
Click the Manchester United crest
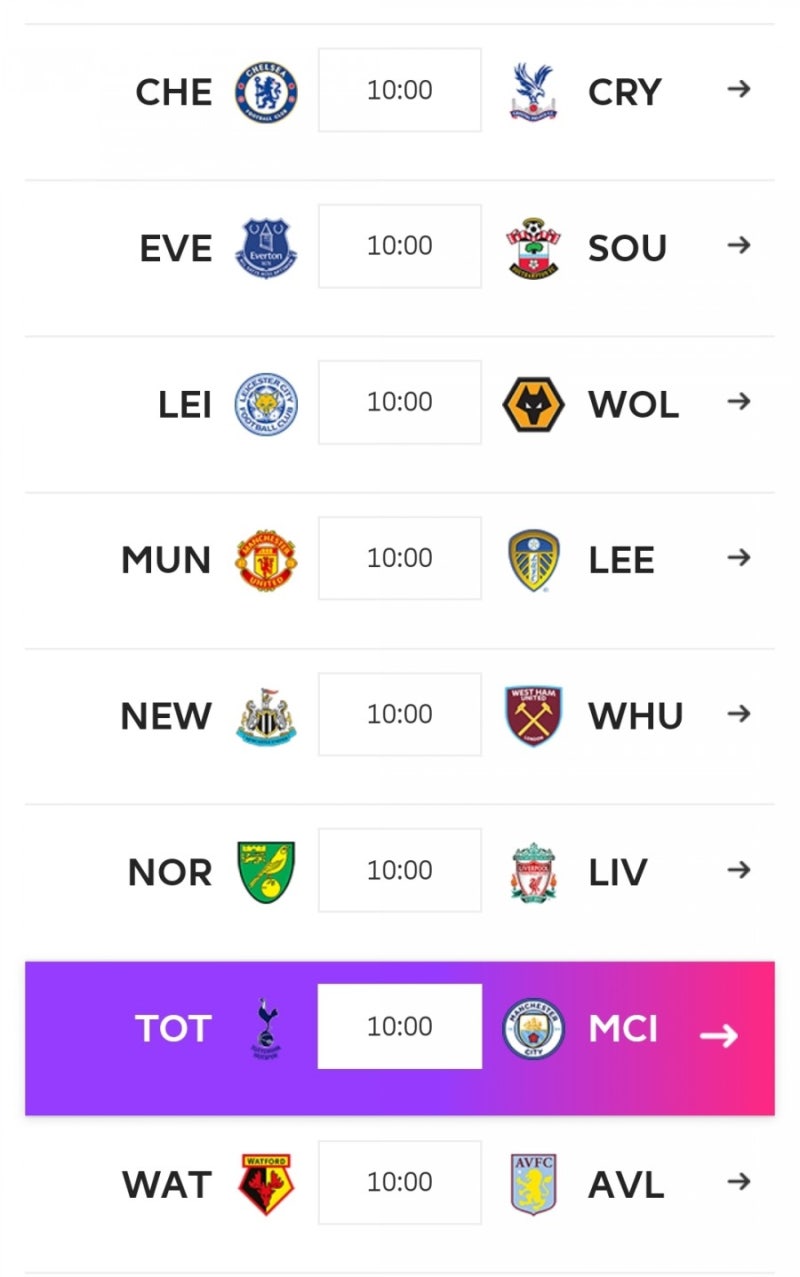[266, 560]
